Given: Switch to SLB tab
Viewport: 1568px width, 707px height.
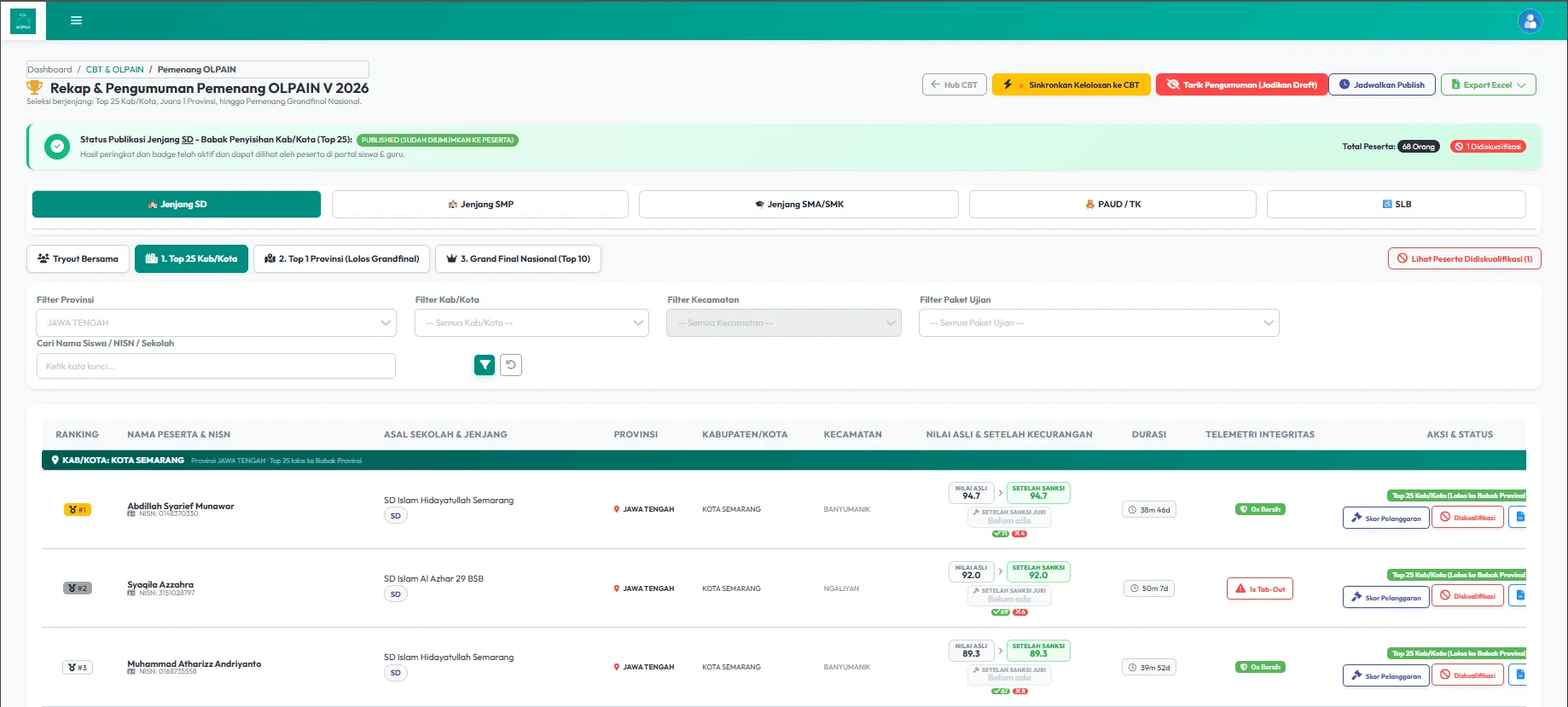Looking at the screenshot, I should 1397,205.
